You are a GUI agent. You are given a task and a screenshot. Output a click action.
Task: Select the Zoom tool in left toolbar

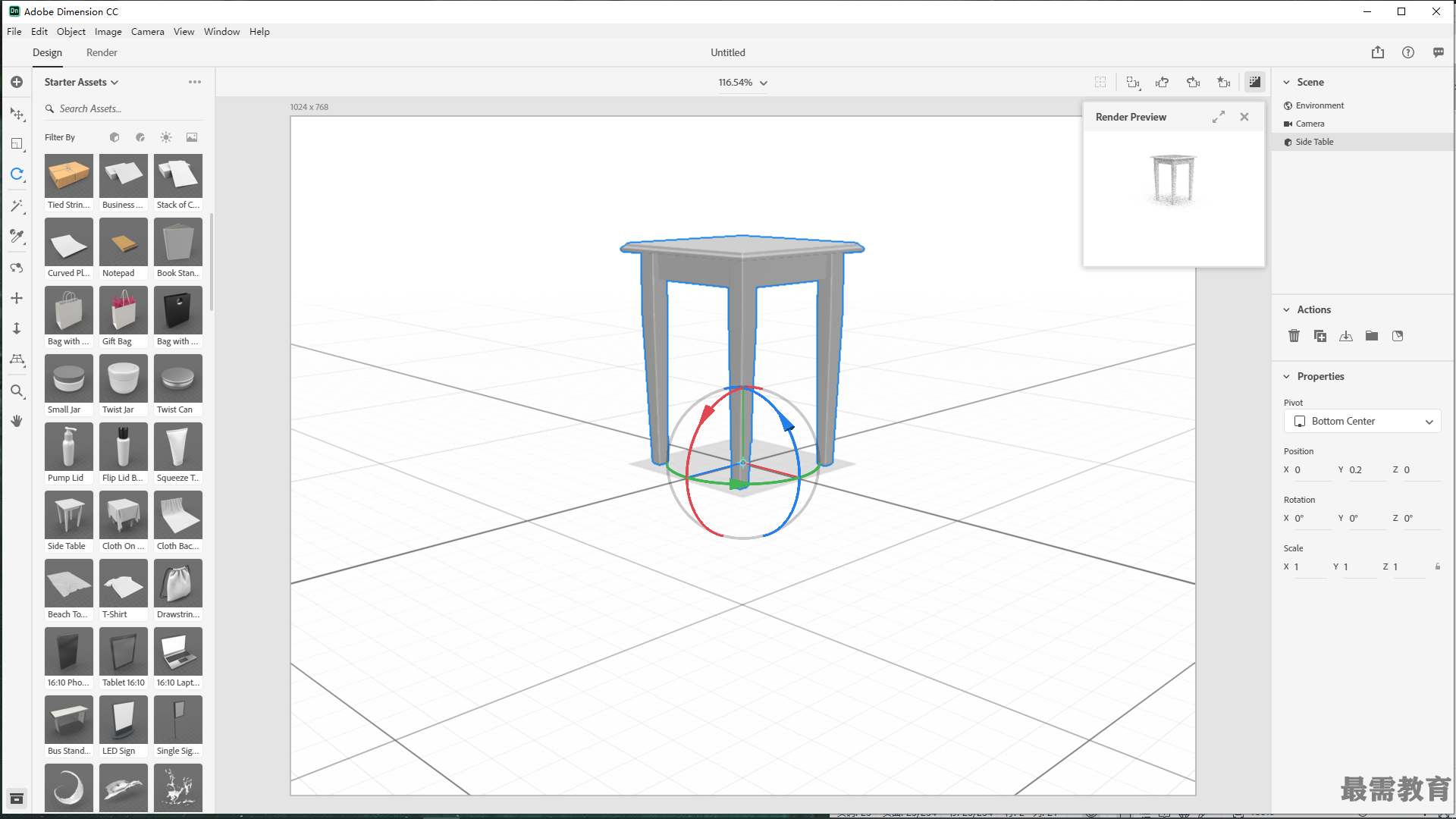tap(17, 391)
